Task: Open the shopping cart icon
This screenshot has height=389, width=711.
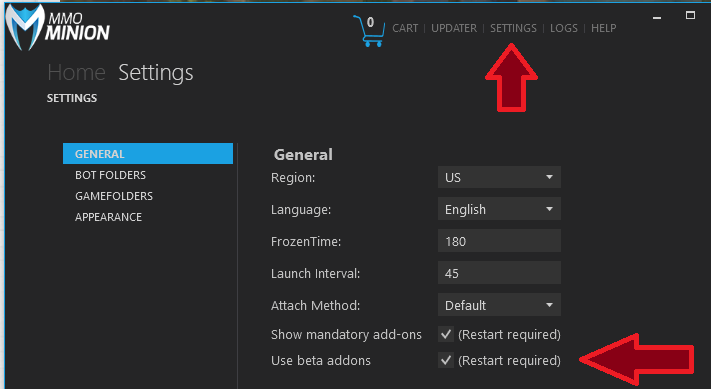Action: click(369, 30)
